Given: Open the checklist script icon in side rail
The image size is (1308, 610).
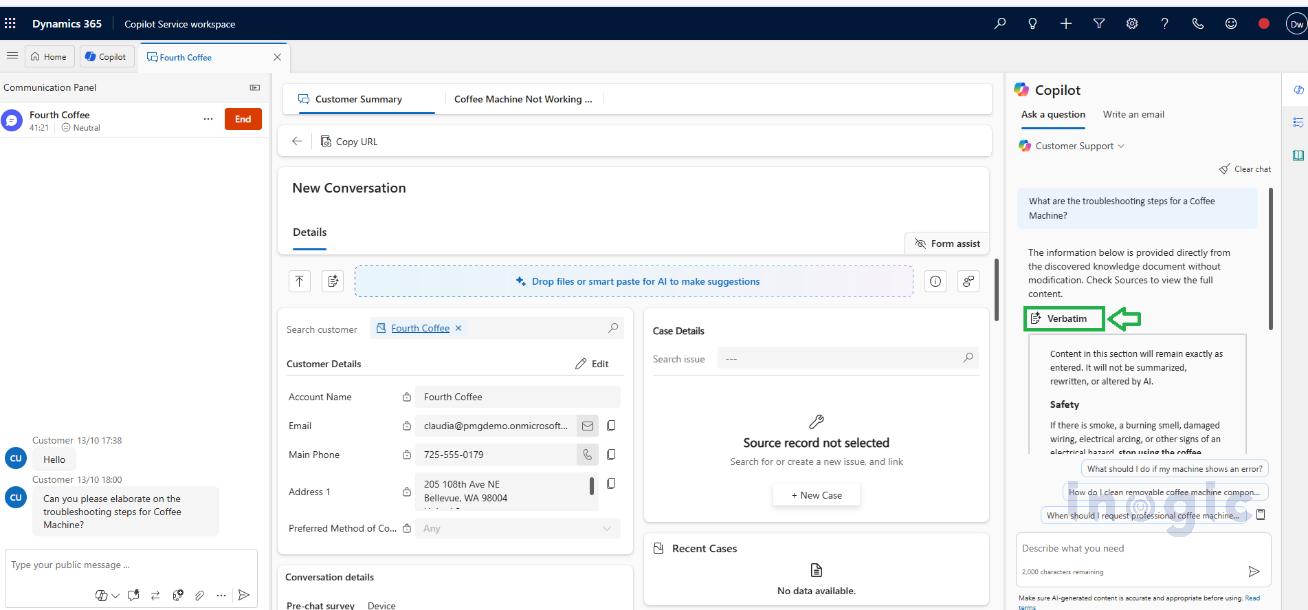Looking at the screenshot, I should point(1298,122).
